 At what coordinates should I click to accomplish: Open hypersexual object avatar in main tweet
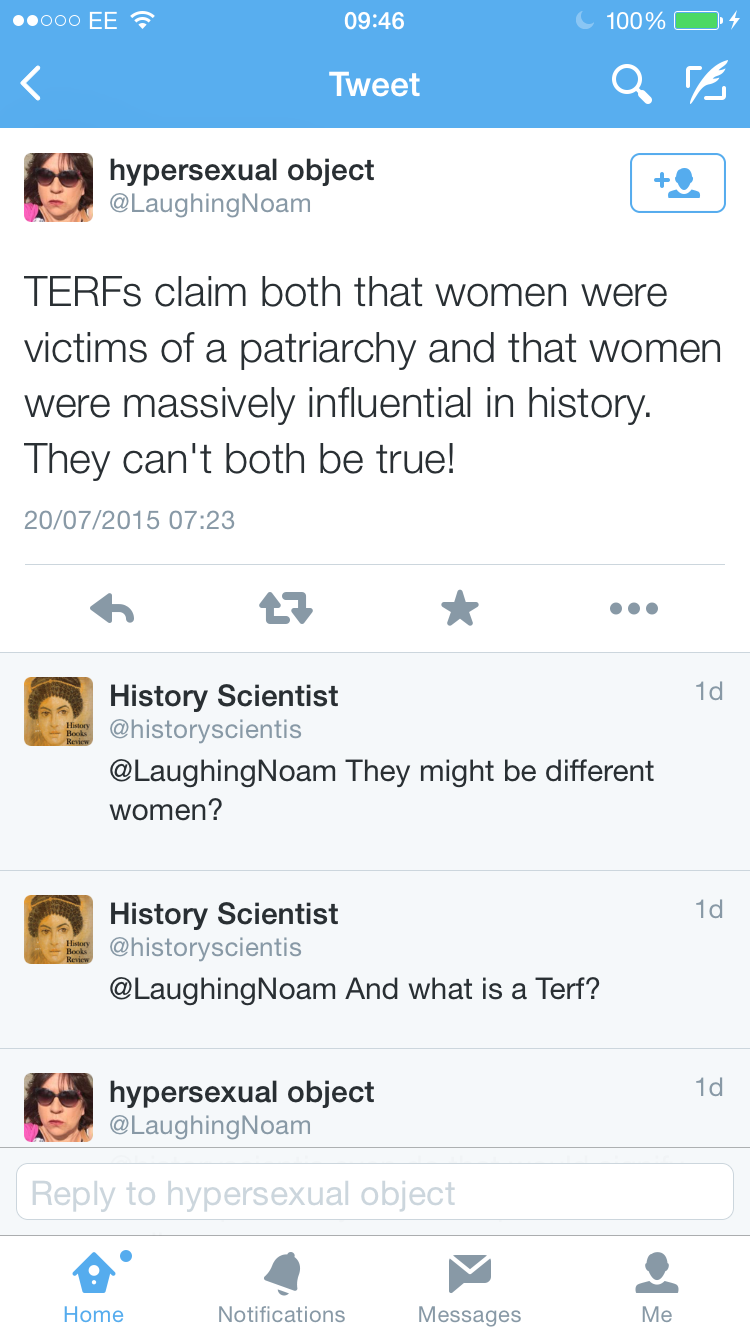(58, 187)
